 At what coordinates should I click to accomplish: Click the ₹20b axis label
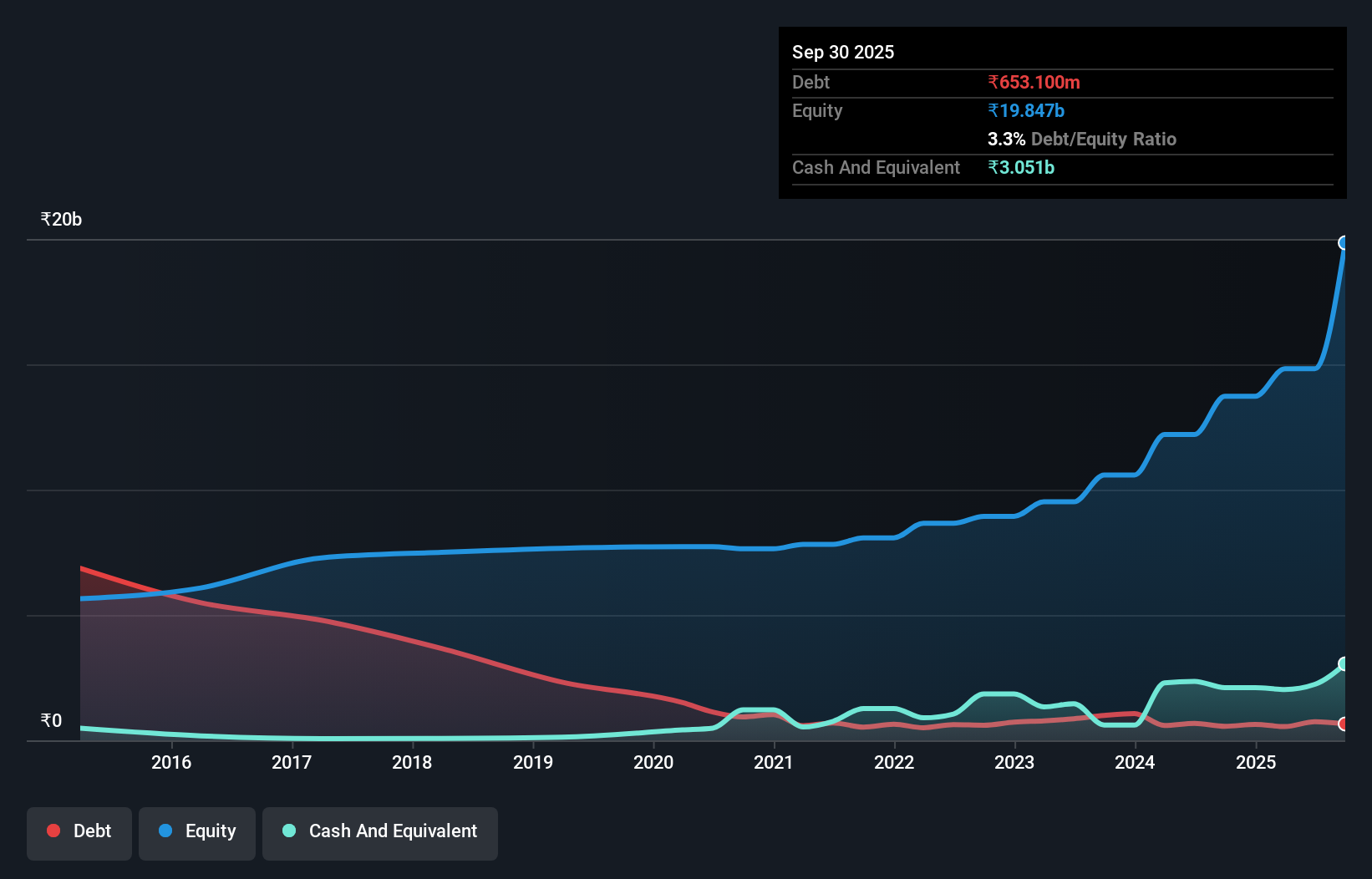click(59, 219)
